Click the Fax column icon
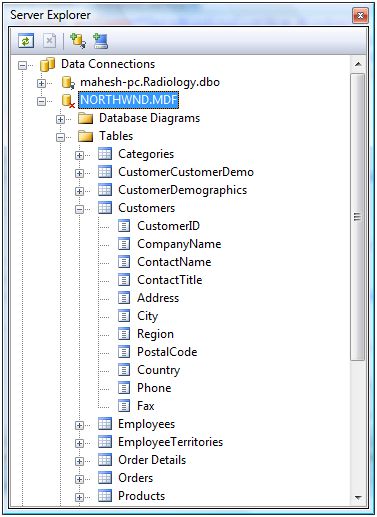This screenshot has height=517, width=377. coord(124,406)
